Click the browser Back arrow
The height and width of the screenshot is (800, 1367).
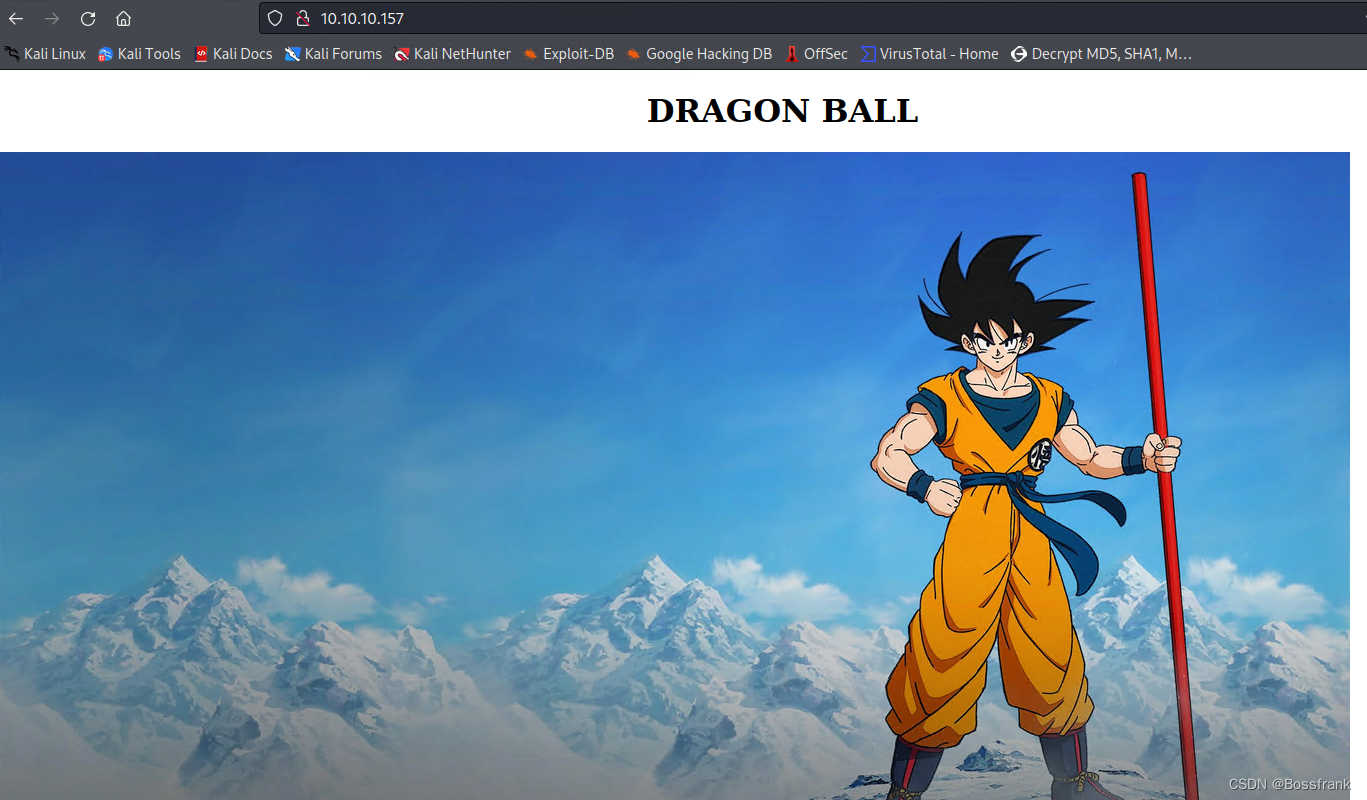(16, 19)
